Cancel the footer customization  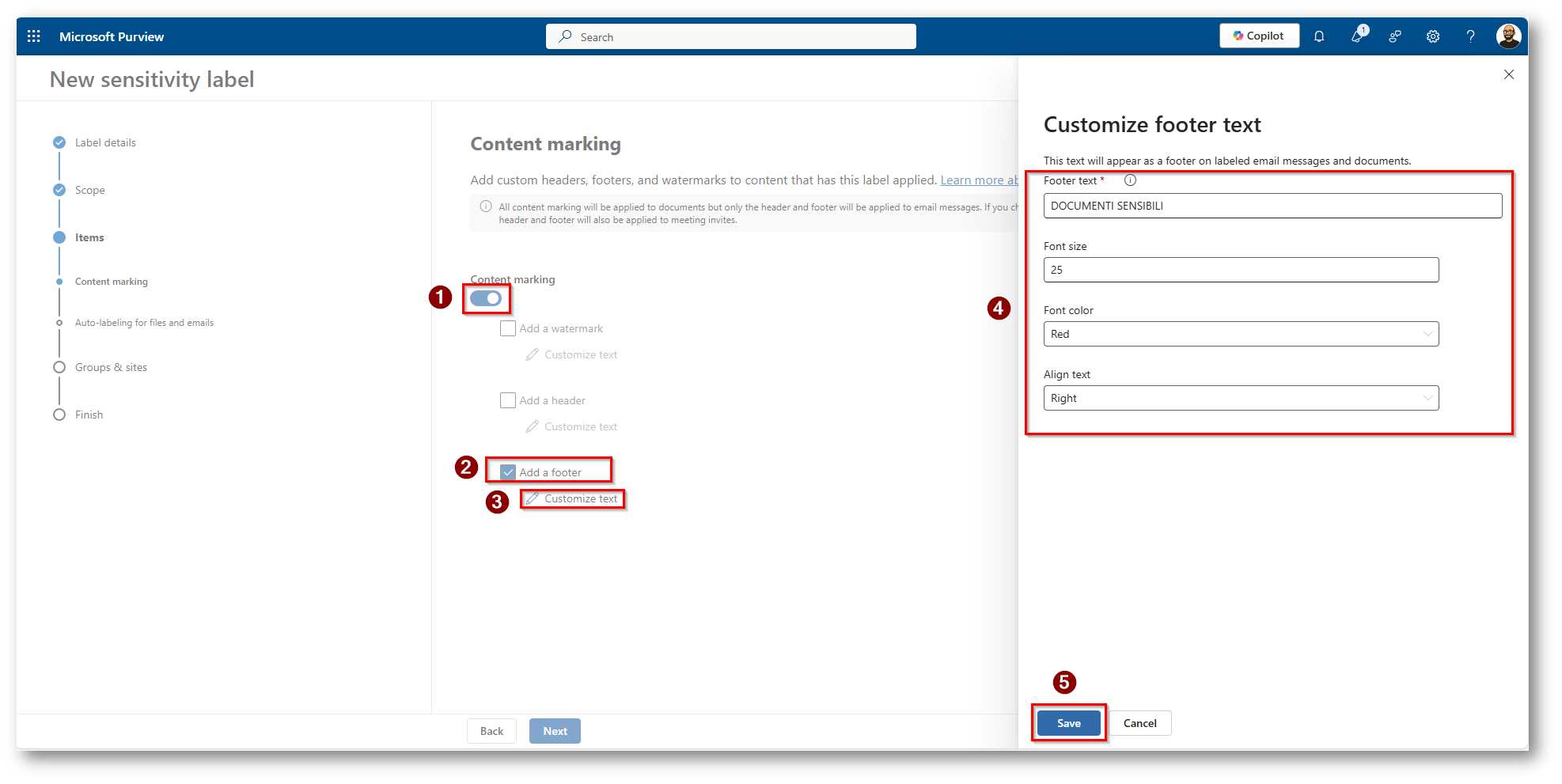pos(1139,723)
